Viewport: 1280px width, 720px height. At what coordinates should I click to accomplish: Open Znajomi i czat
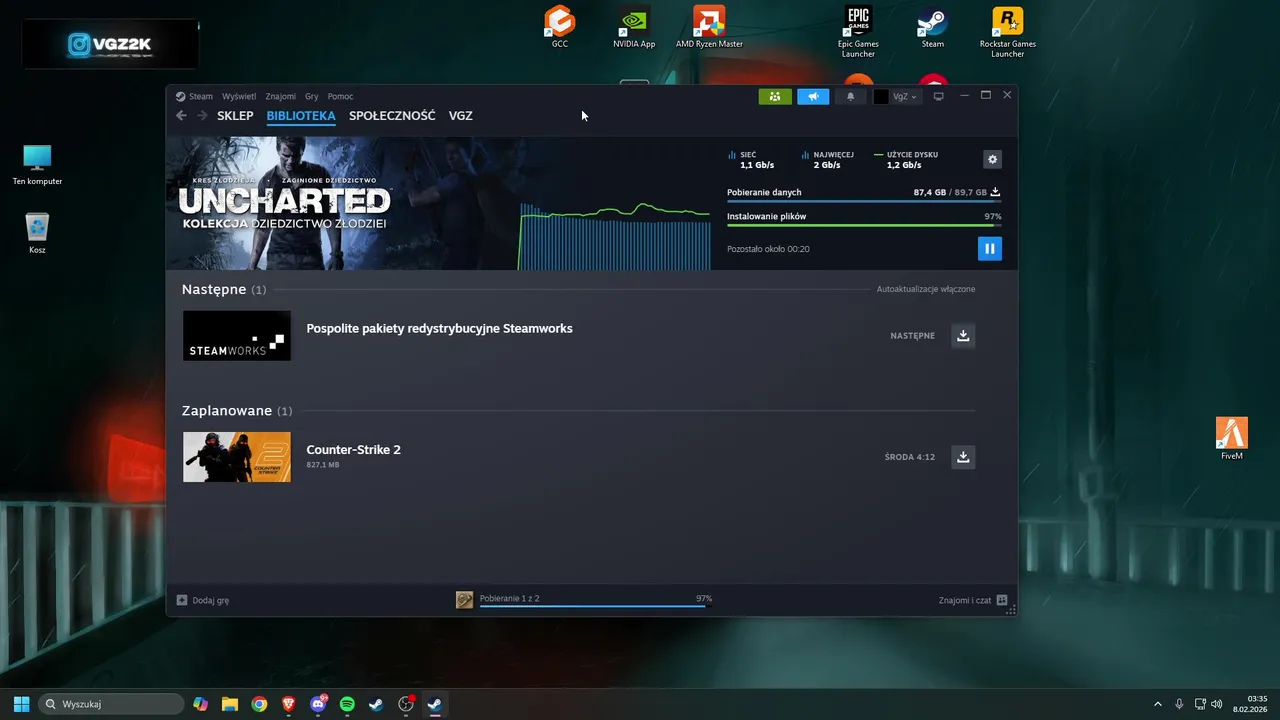click(973, 600)
